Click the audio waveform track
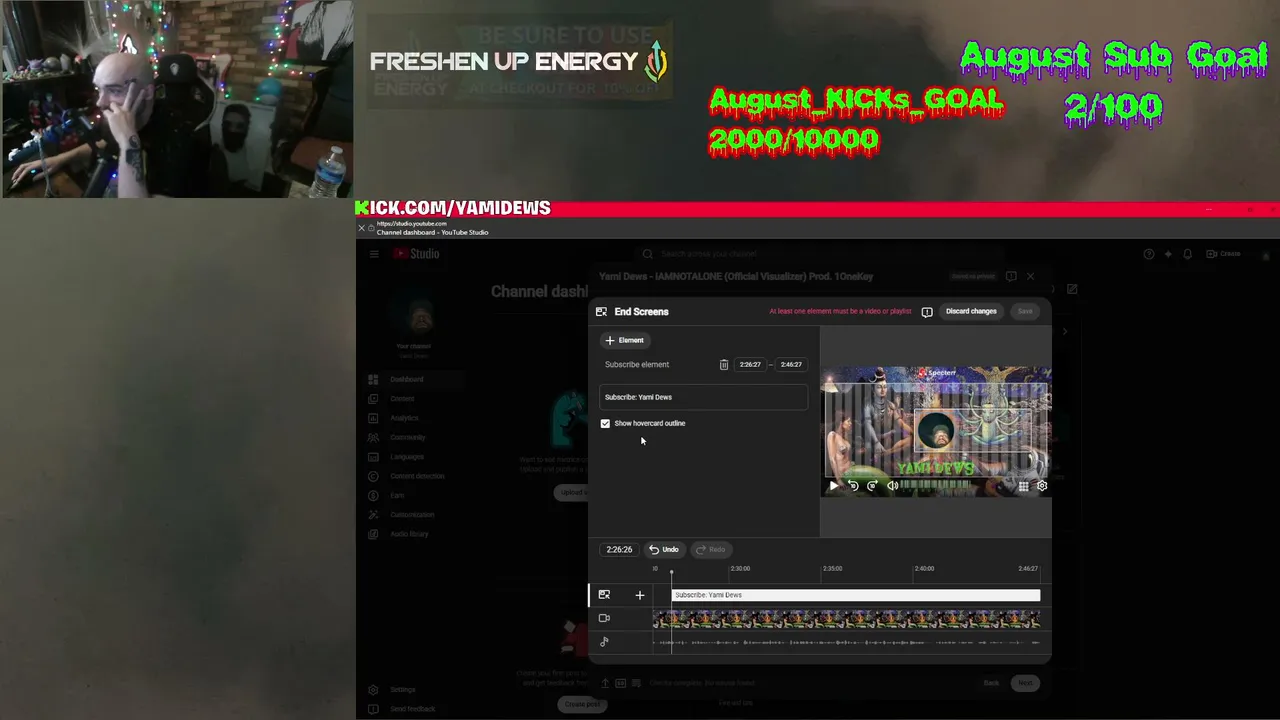 tap(846, 643)
